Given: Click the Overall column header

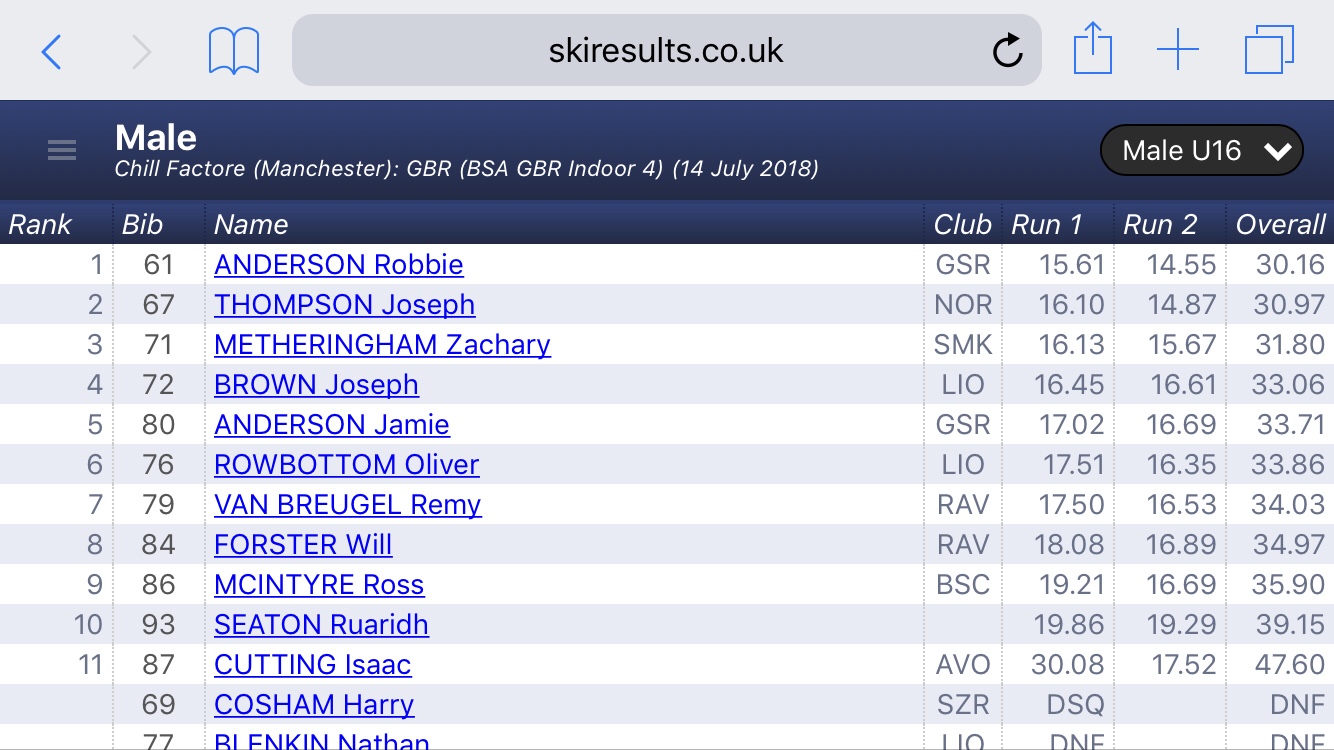Looking at the screenshot, I should click(x=1280, y=224).
